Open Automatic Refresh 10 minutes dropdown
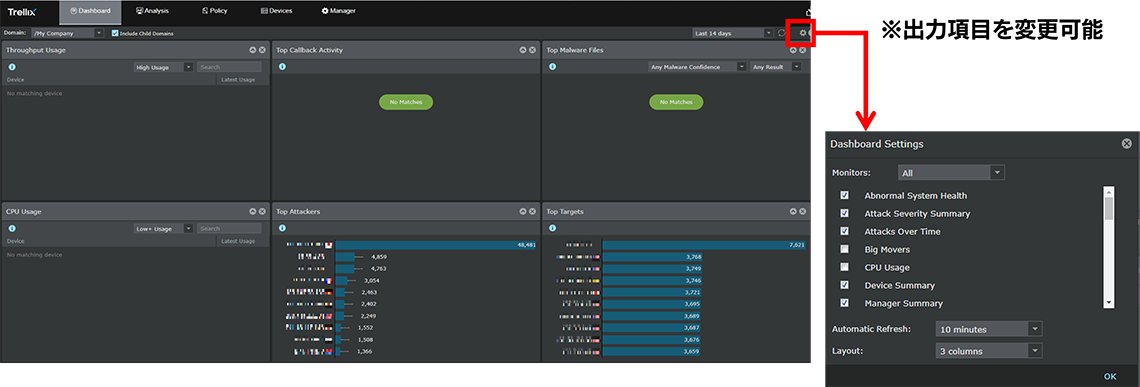The height and width of the screenshot is (387, 1140). pos(989,329)
